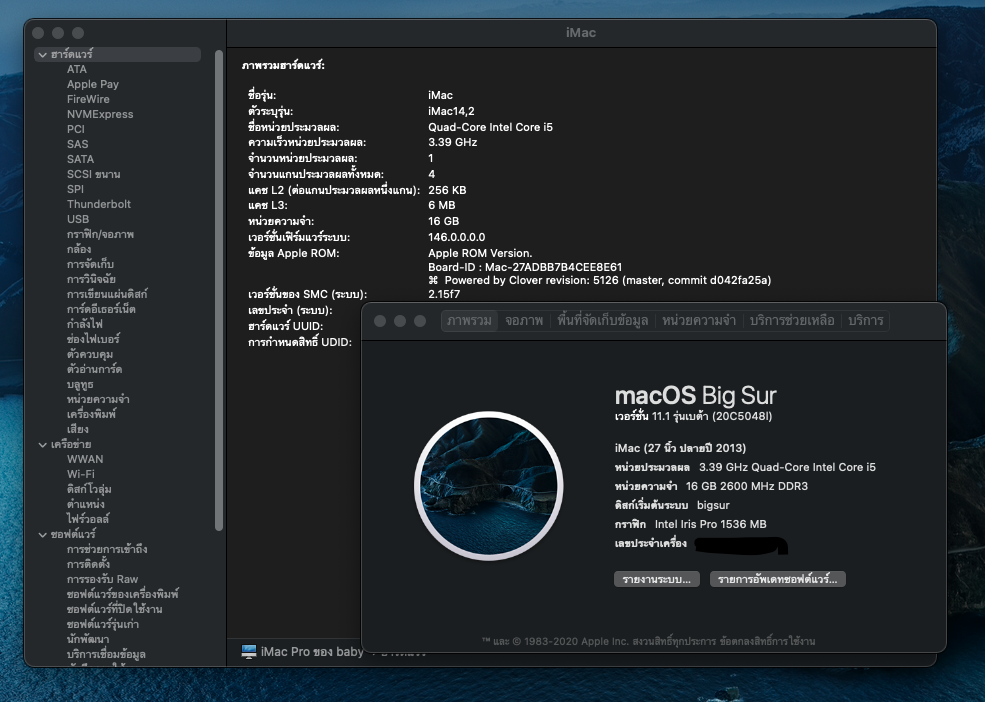Viewport: 985px width, 702px height.
Task: Minimize the About This Mac window
Action: (x=400, y=321)
